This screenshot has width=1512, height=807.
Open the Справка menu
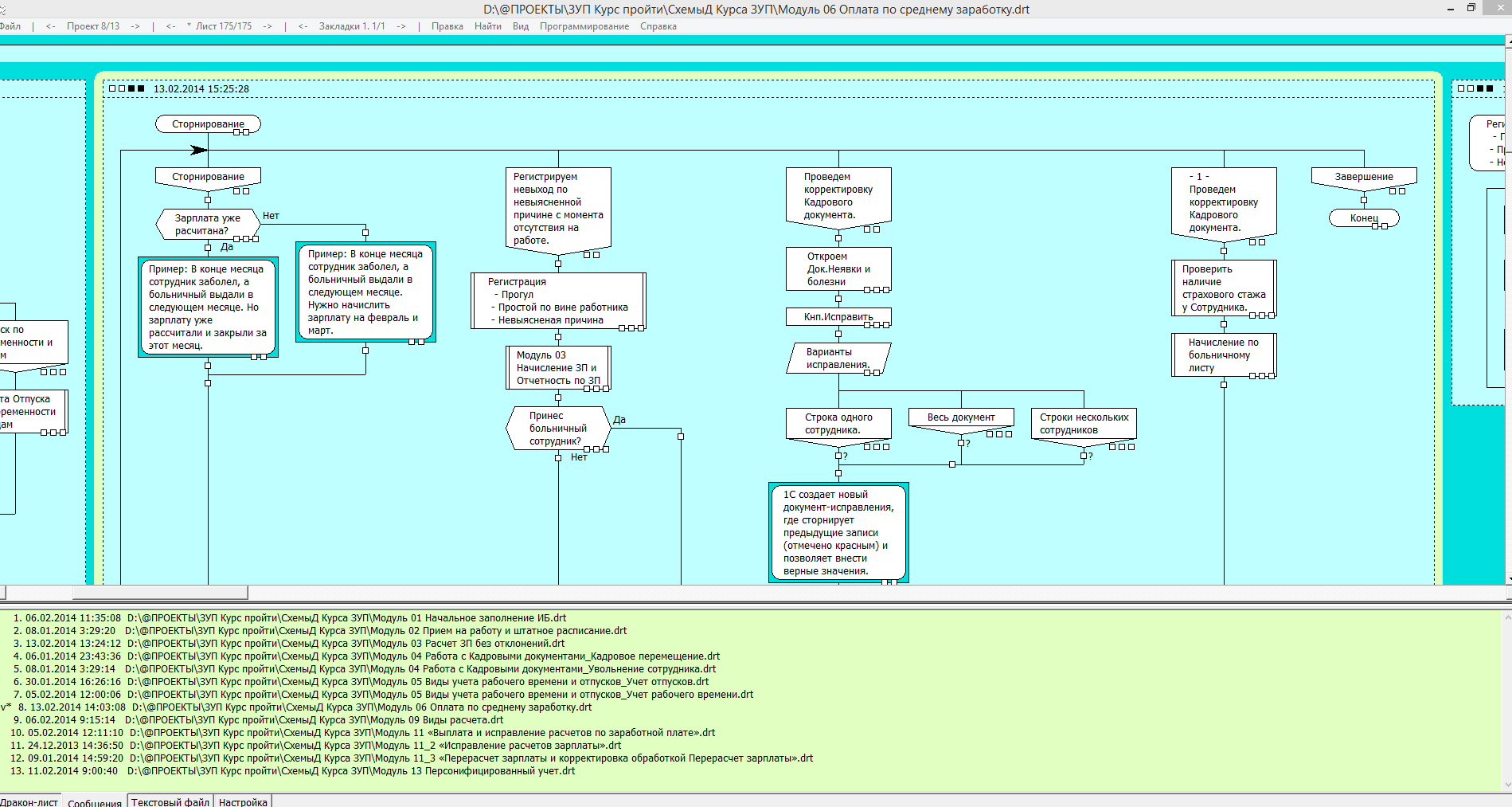pos(658,26)
